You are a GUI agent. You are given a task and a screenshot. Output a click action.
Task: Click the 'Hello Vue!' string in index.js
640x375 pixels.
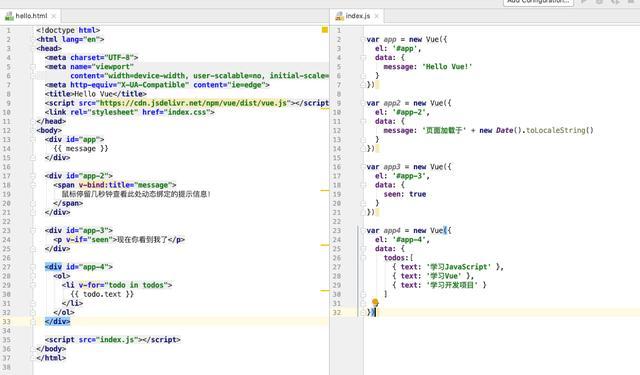click(447, 67)
